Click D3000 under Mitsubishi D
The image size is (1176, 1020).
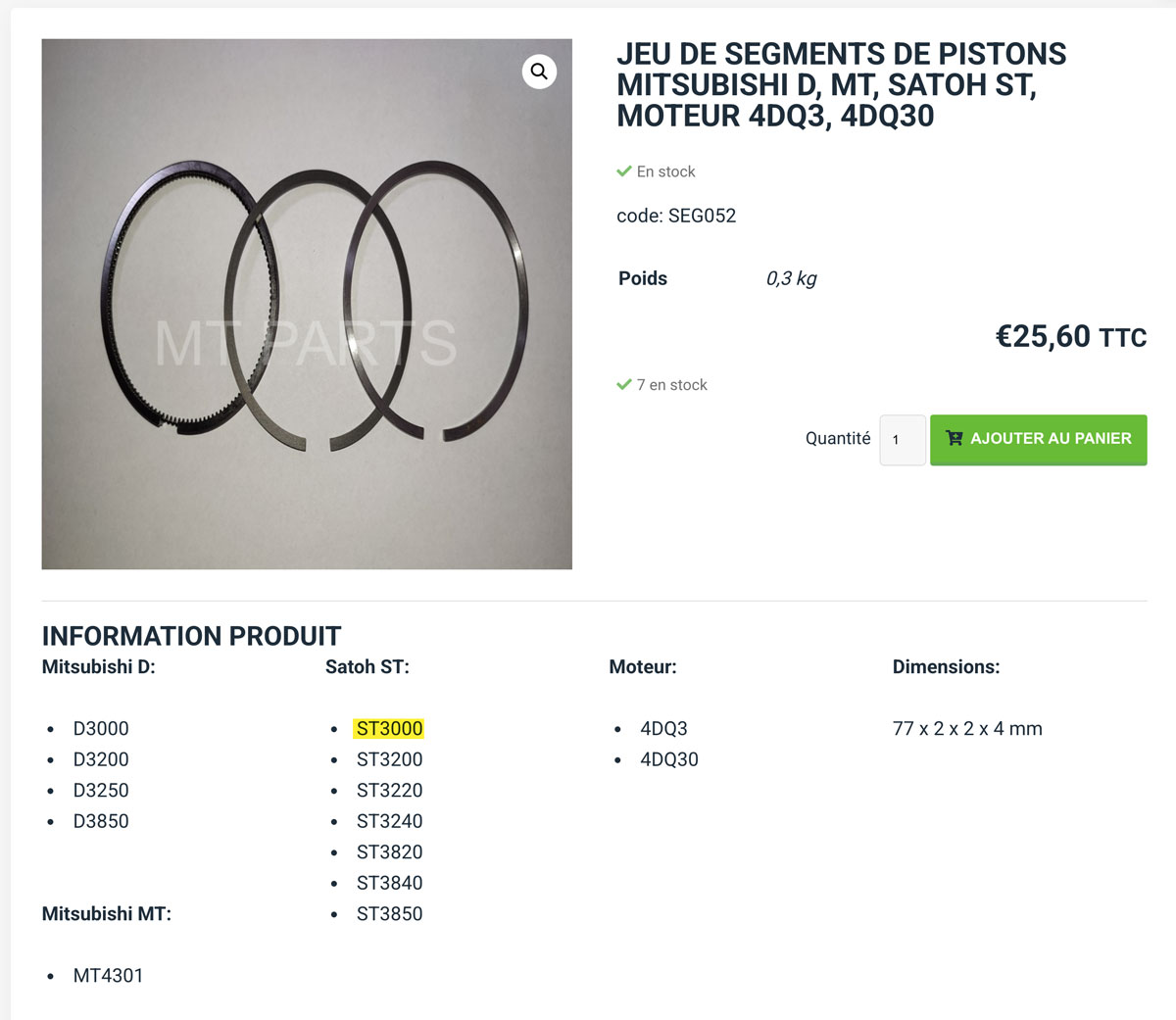[101, 729]
